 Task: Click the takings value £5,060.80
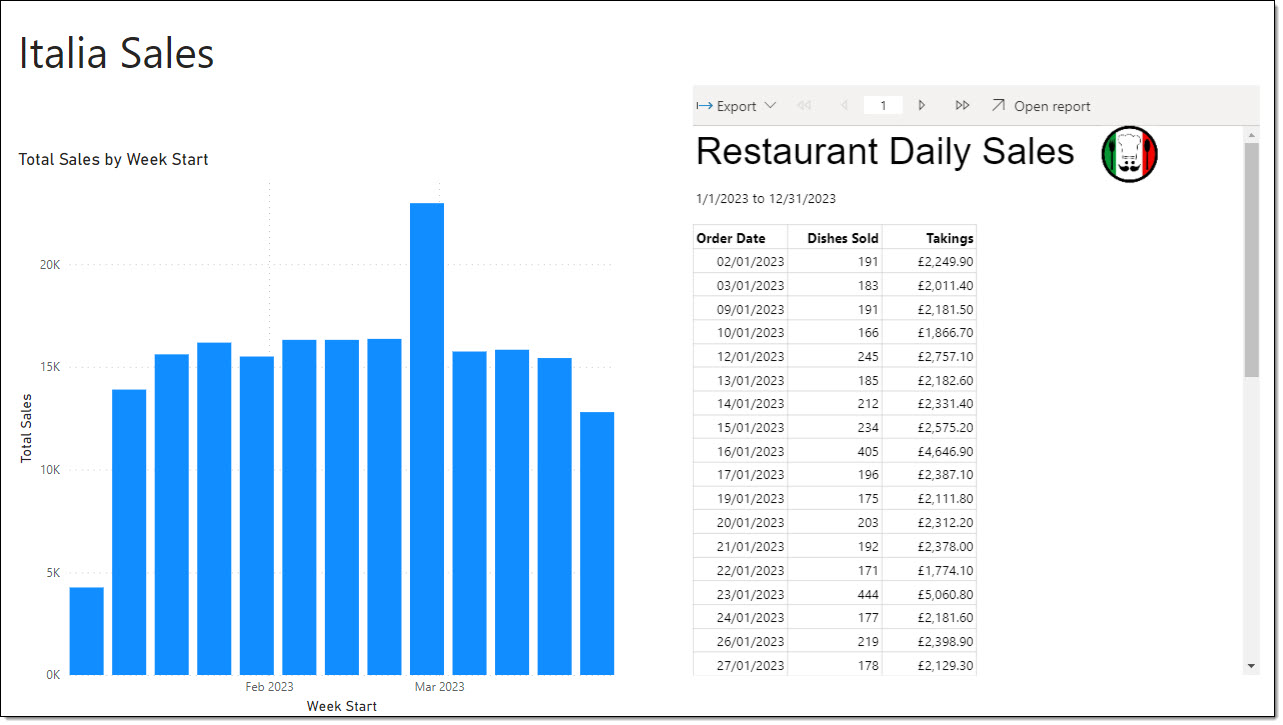(929, 594)
